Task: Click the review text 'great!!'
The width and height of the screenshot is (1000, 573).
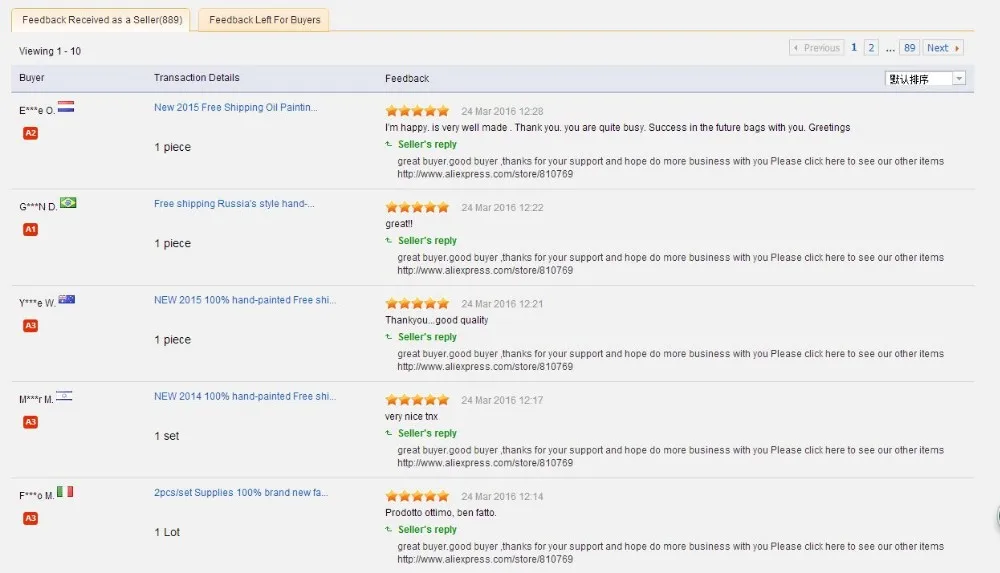Action: [x=399, y=224]
